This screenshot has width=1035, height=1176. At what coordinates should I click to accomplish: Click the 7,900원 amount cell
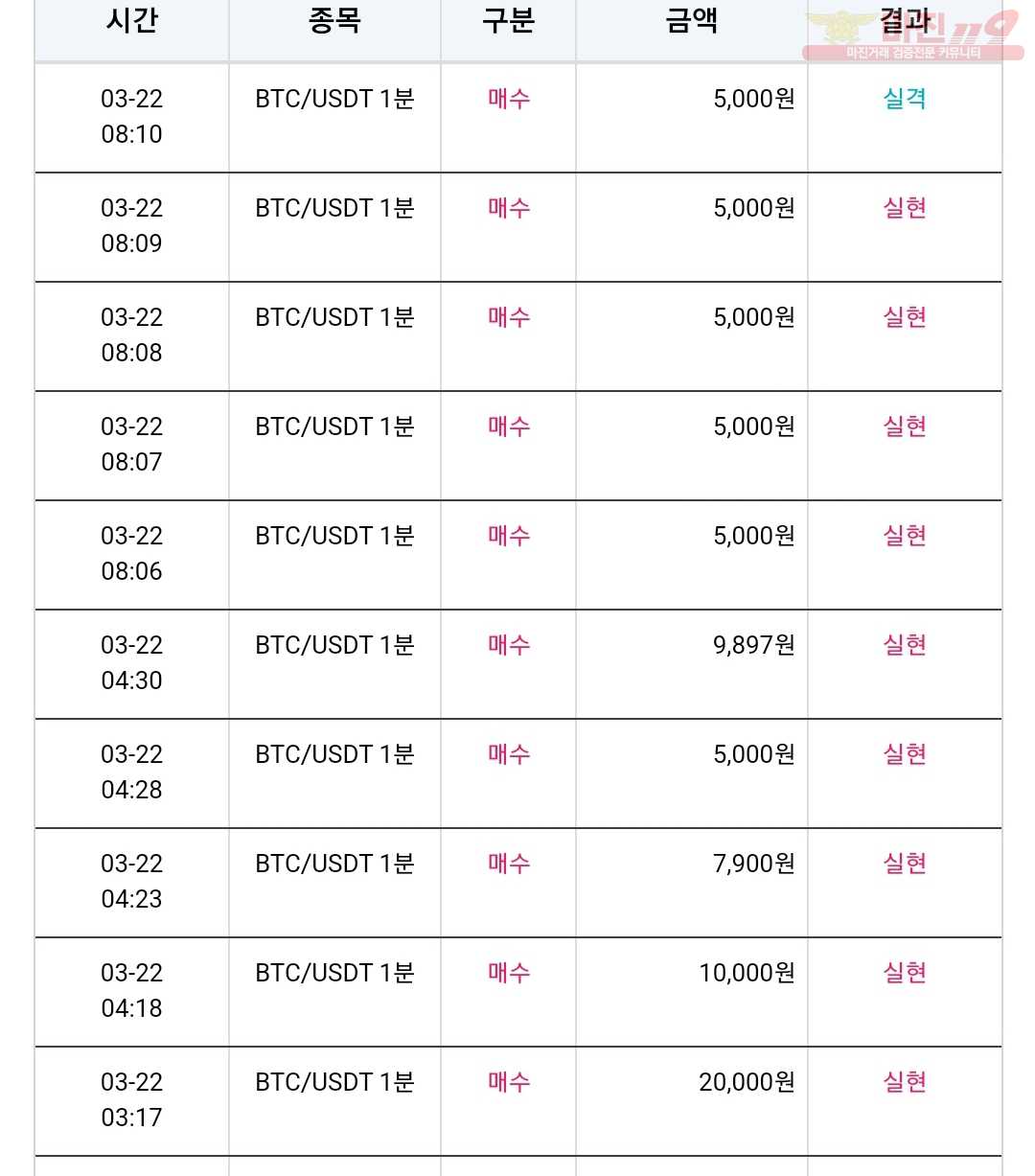tap(753, 864)
